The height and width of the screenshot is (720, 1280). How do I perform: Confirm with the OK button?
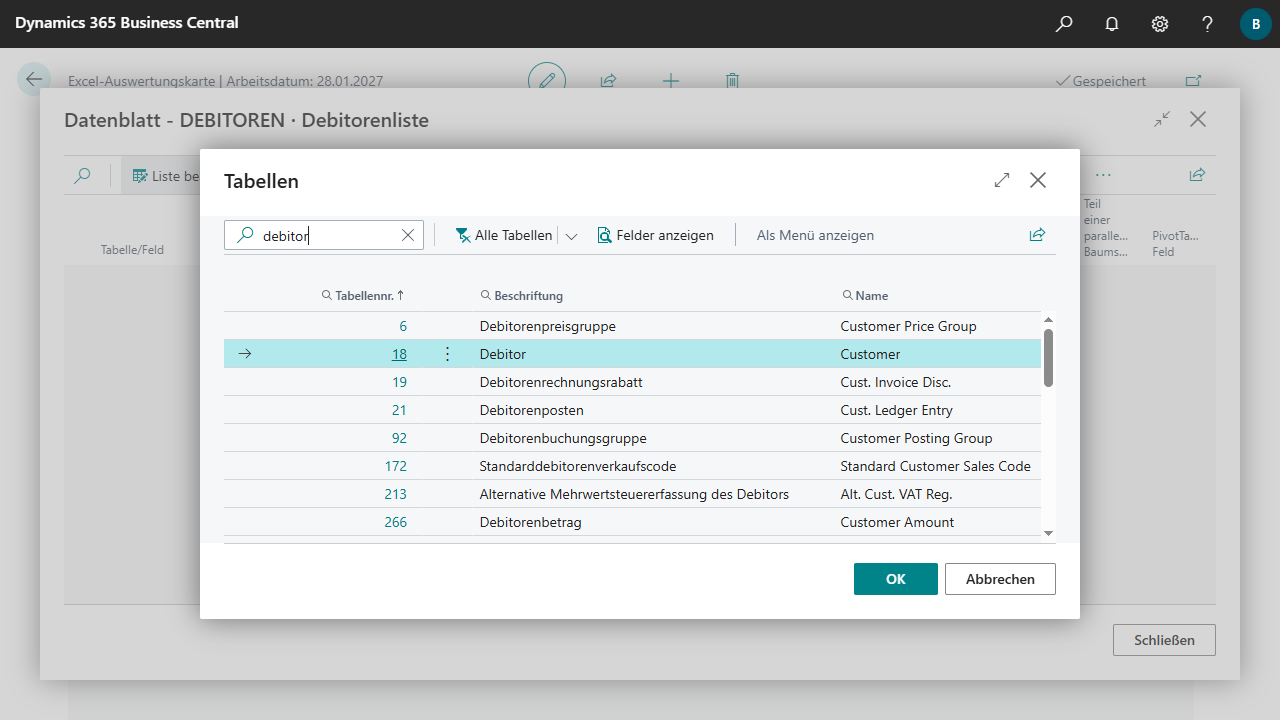[895, 579]
